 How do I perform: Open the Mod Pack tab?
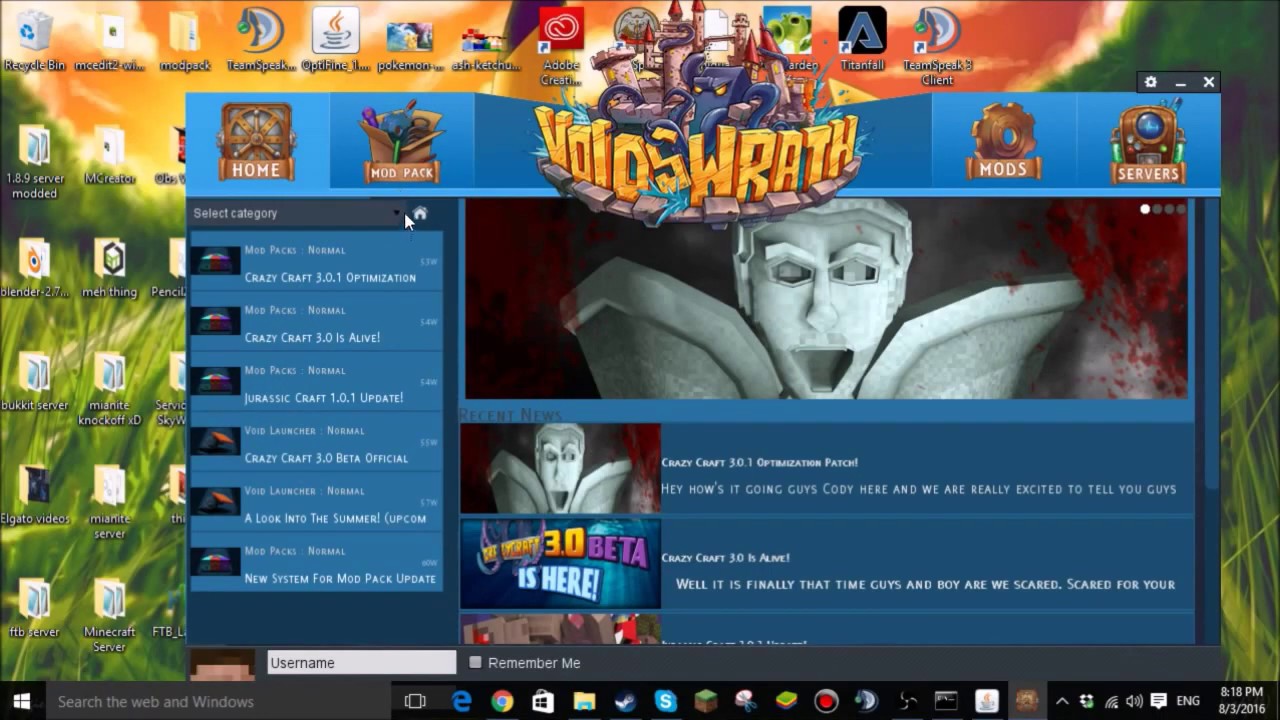point(401,142)
